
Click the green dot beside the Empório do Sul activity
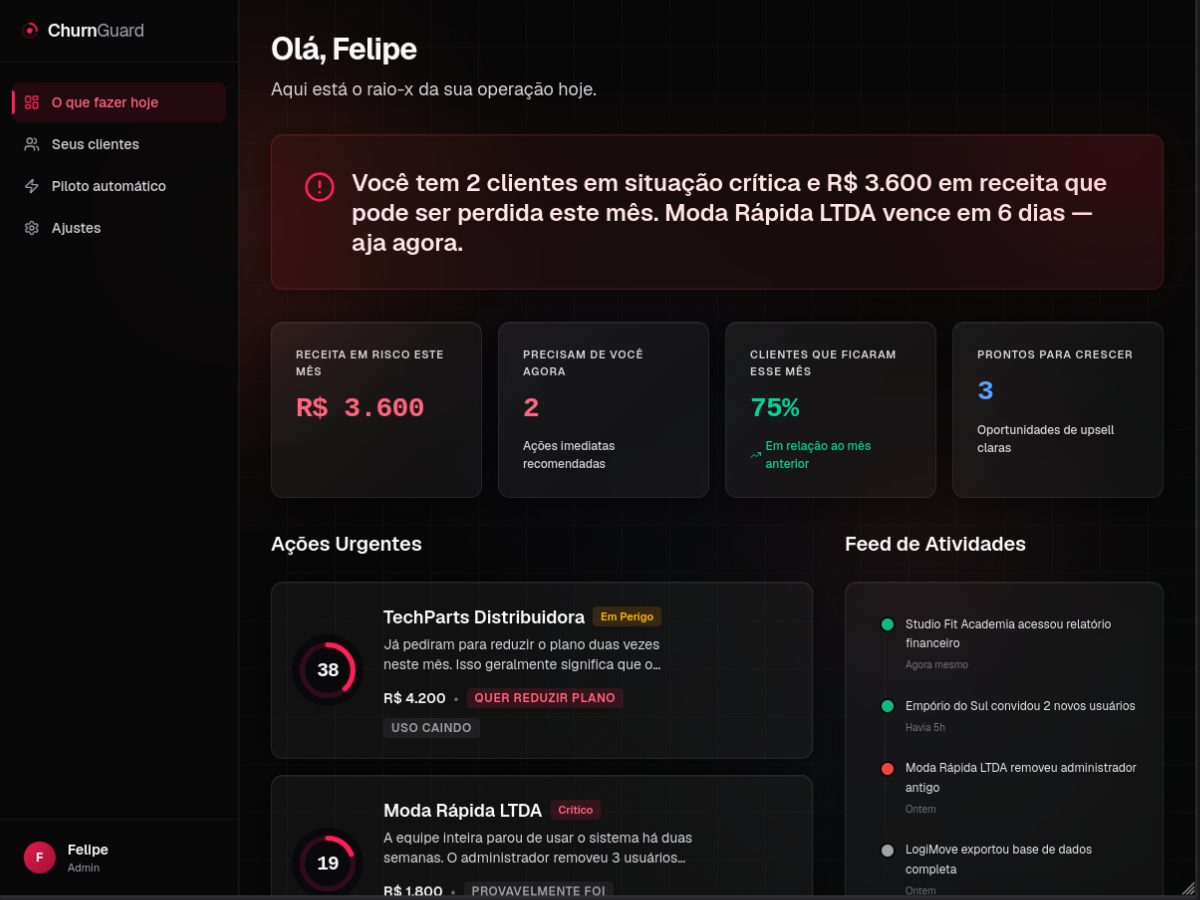(887, 706)
